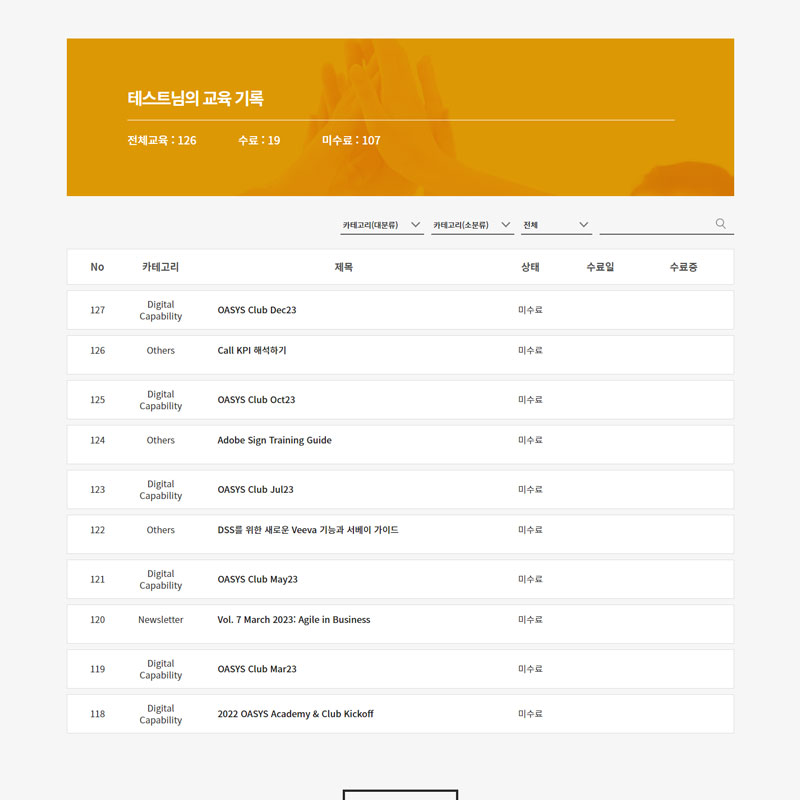Screen dimensions: 800x800
Task: Click row number 119
Action: pyautogui.click(x=97, y=669)
